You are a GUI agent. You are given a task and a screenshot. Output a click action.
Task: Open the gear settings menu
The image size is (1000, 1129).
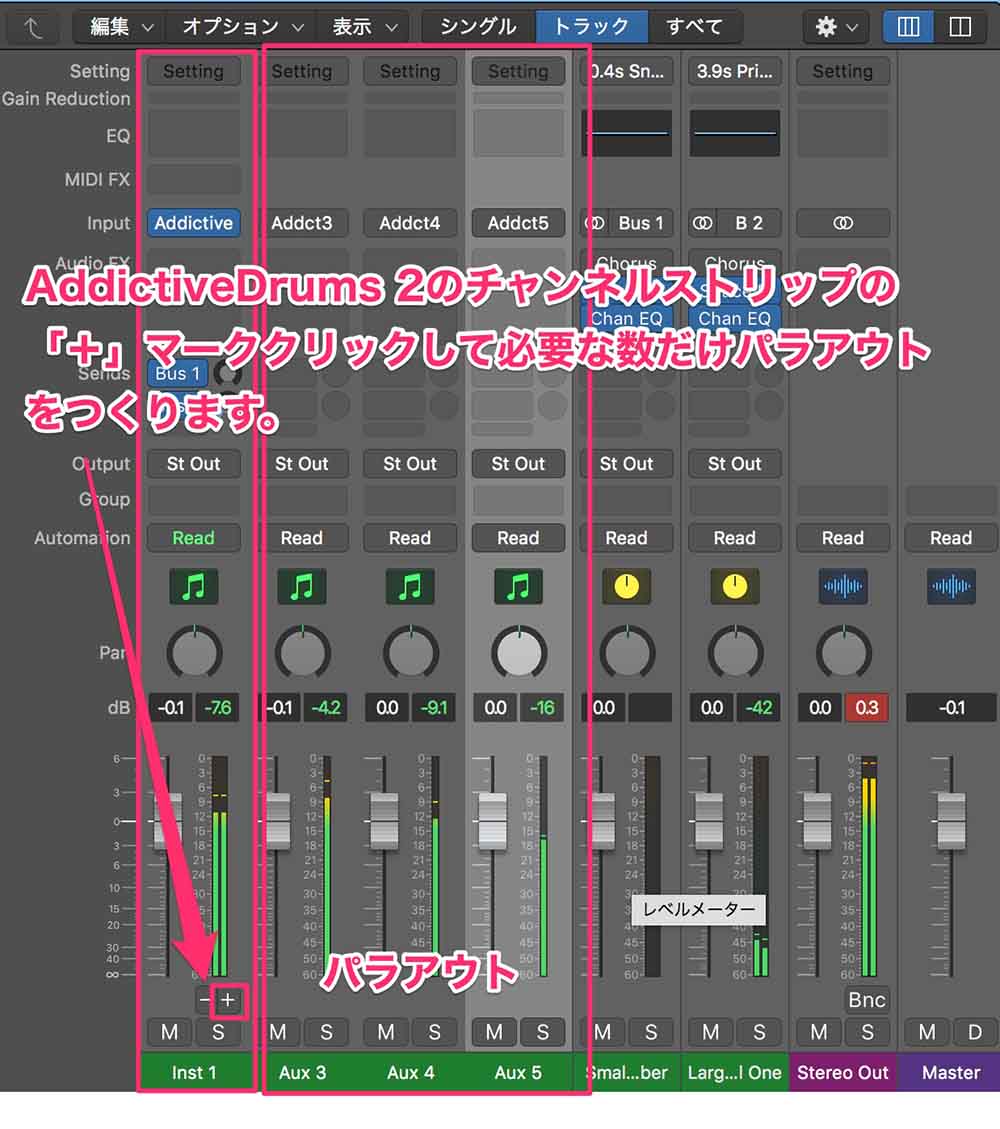pyautogui.click(x=836, y=27)
